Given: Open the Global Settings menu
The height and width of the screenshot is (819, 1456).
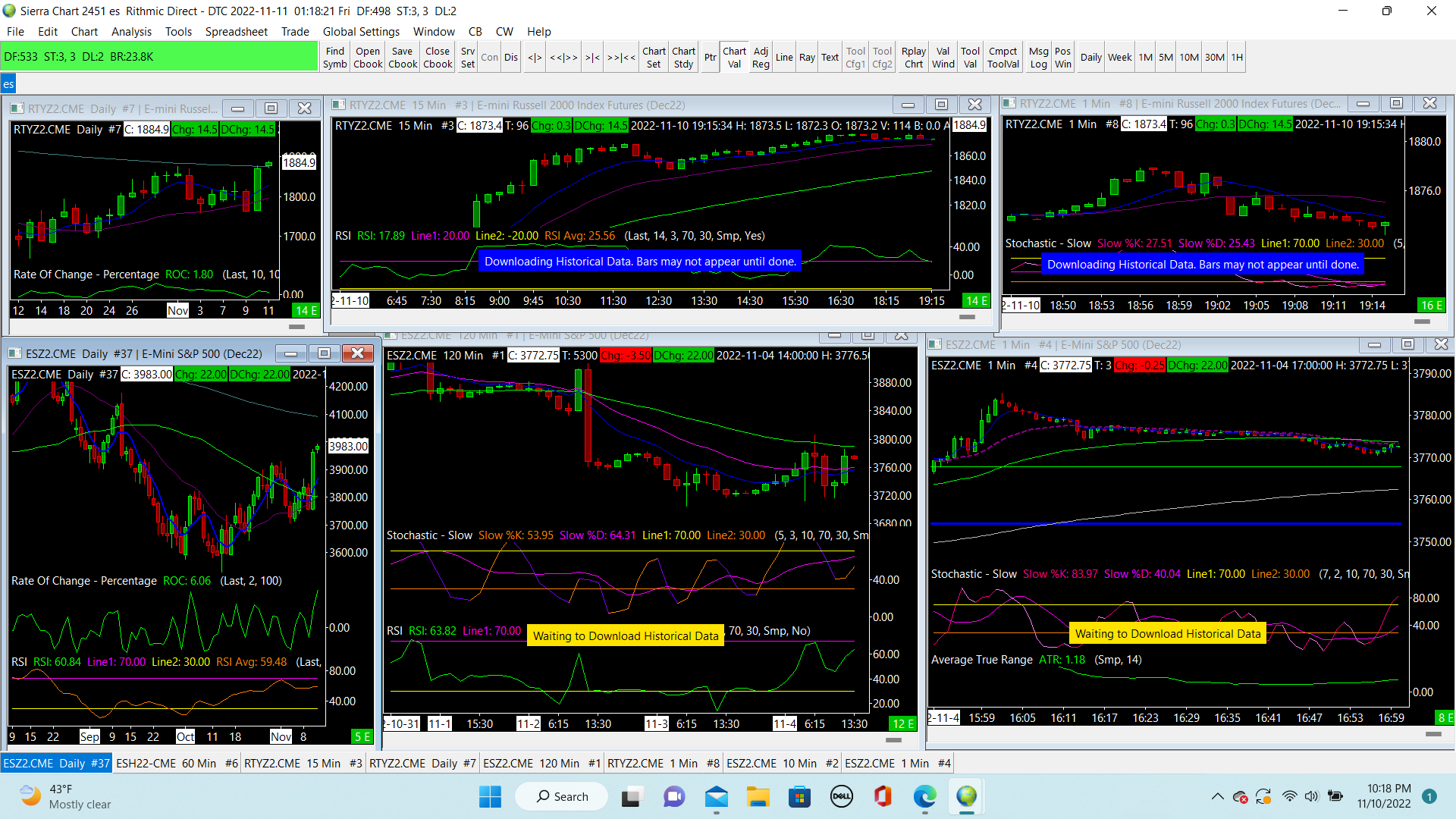Looking at the screenshot, I should coord(361,31).
